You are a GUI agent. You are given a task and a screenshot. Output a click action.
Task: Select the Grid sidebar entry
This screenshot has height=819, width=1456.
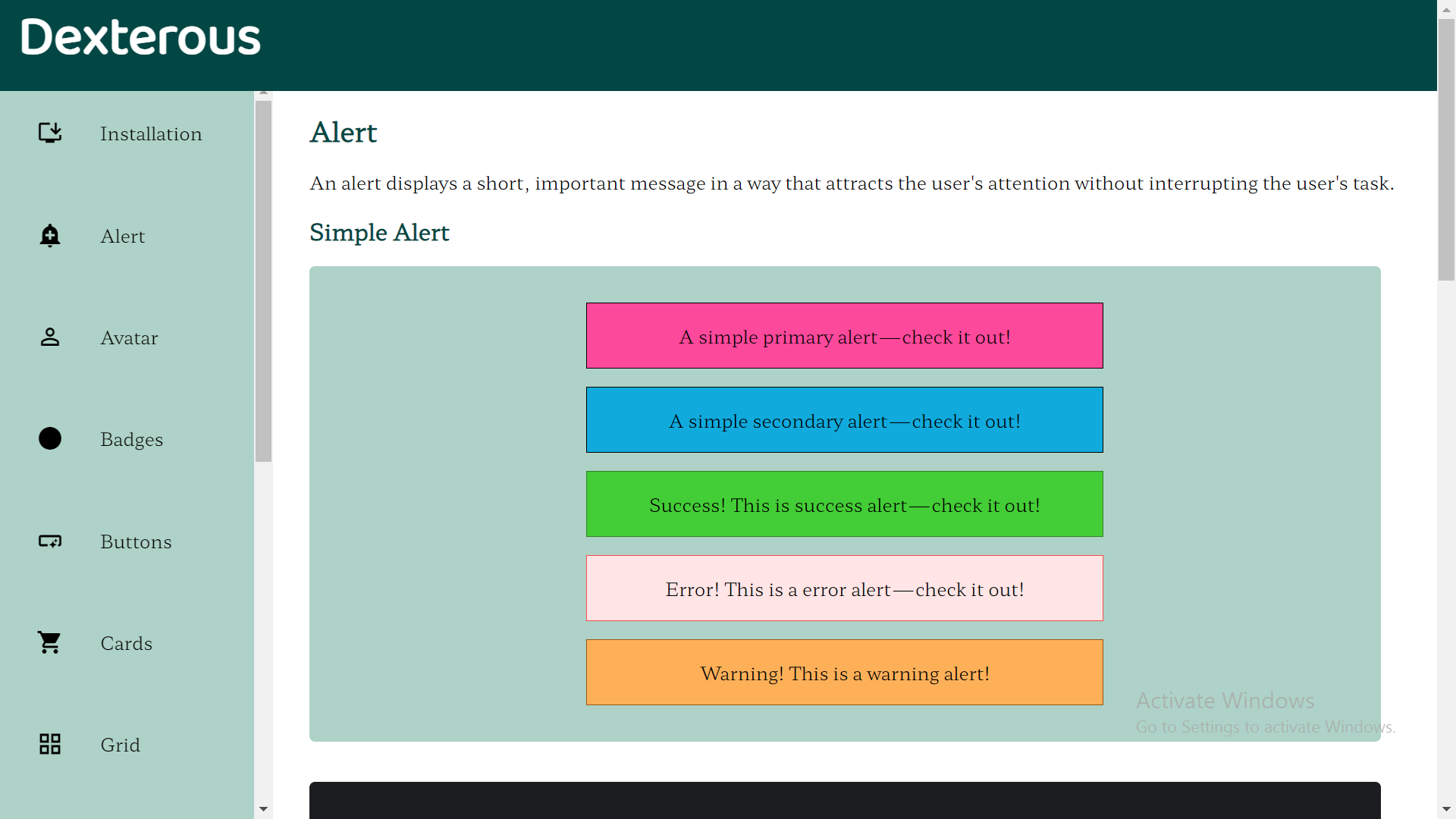tap(121, 745)
